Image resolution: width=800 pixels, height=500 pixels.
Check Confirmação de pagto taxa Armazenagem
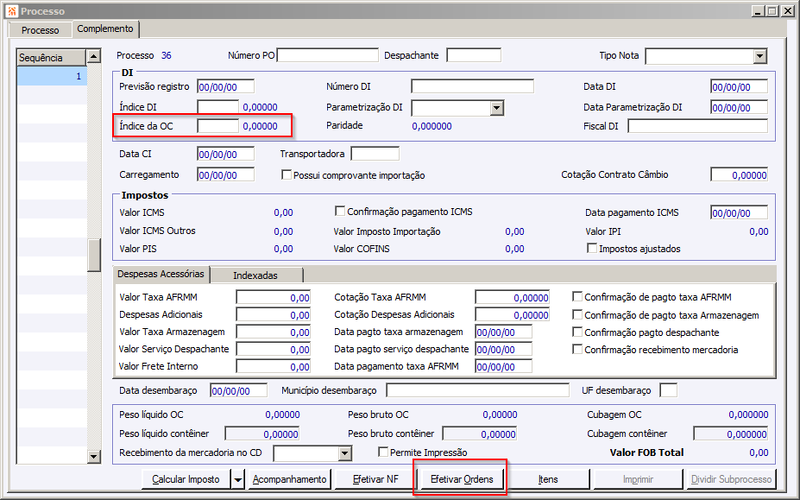[578, 314]
